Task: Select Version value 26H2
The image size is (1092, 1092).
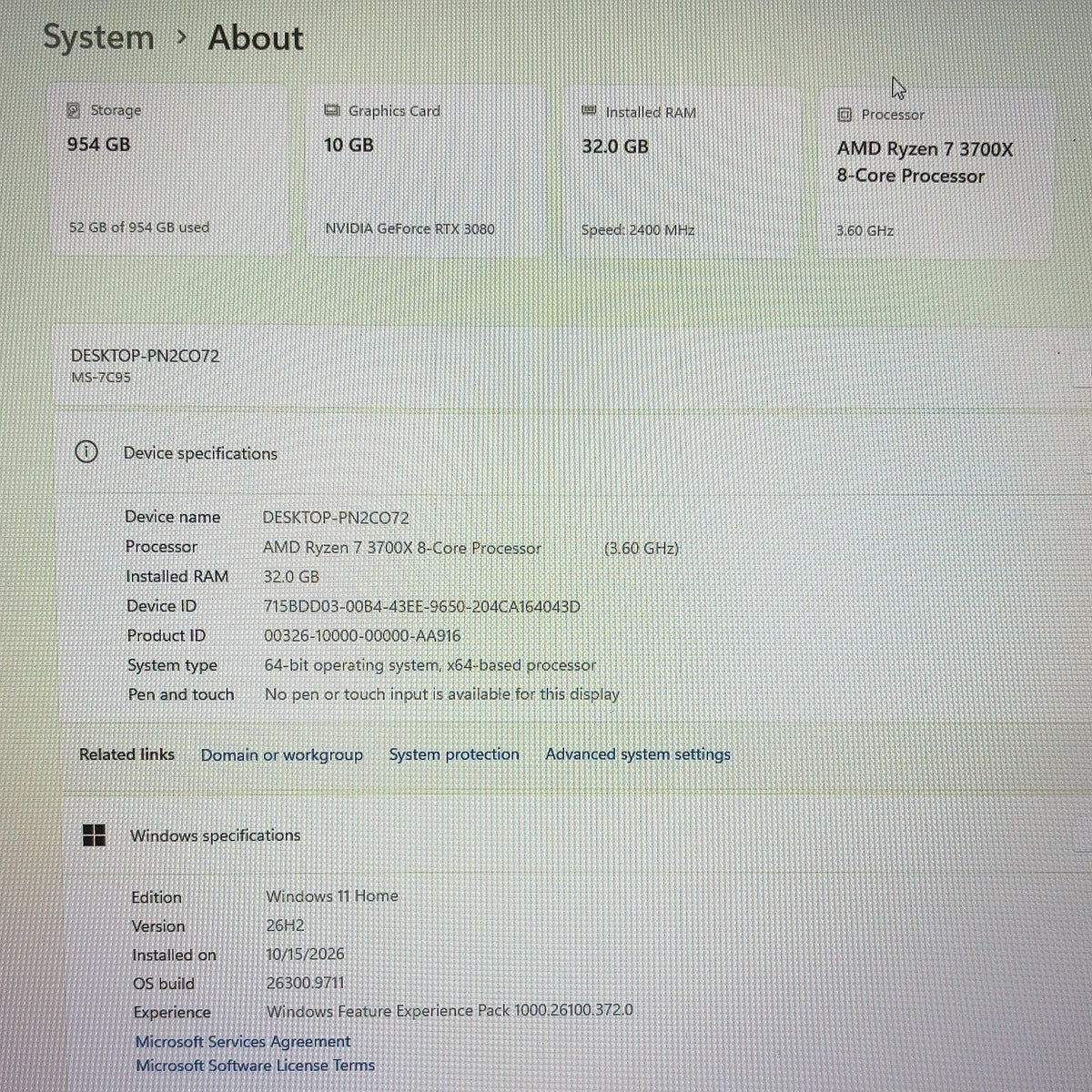Action: pos(285,925)
